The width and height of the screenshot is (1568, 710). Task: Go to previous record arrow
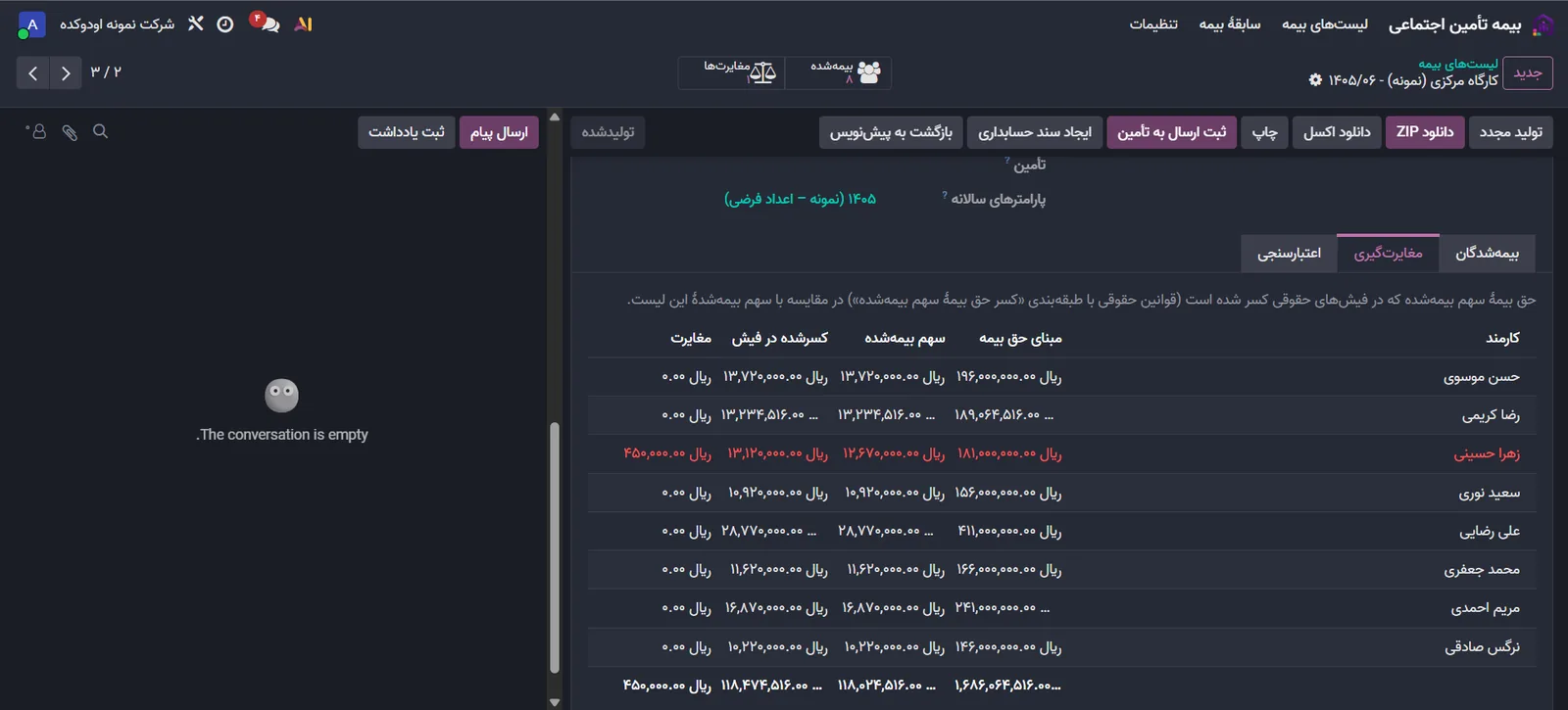click(x=32, y=72)
